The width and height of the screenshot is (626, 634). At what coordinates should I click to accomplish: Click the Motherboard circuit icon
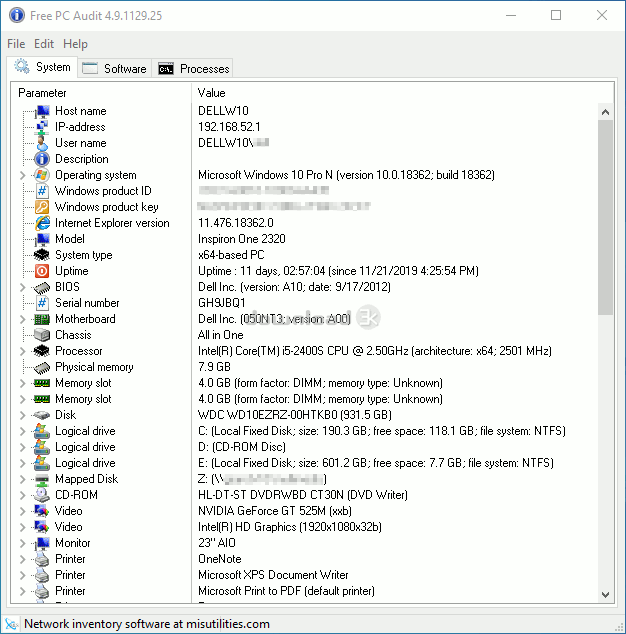pyautogui.click(x=42, y=319)
